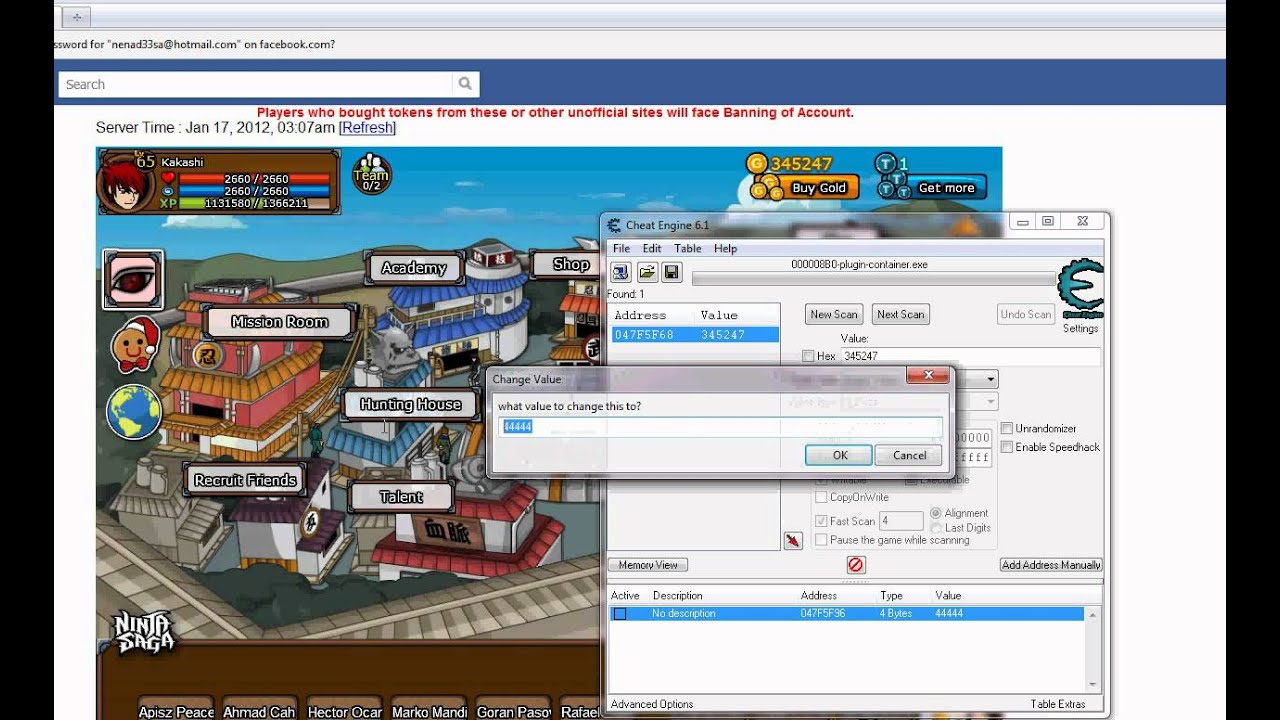Click the value input field showing 44444
This screenshot has width=1280, height=720.
pyautogui.click(x=720, y=427)
